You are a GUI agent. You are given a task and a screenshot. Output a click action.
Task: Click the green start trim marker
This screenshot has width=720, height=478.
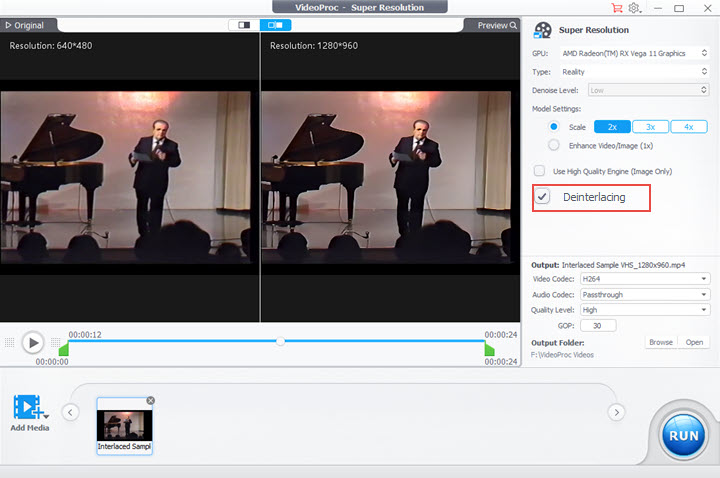click(64, 350)
